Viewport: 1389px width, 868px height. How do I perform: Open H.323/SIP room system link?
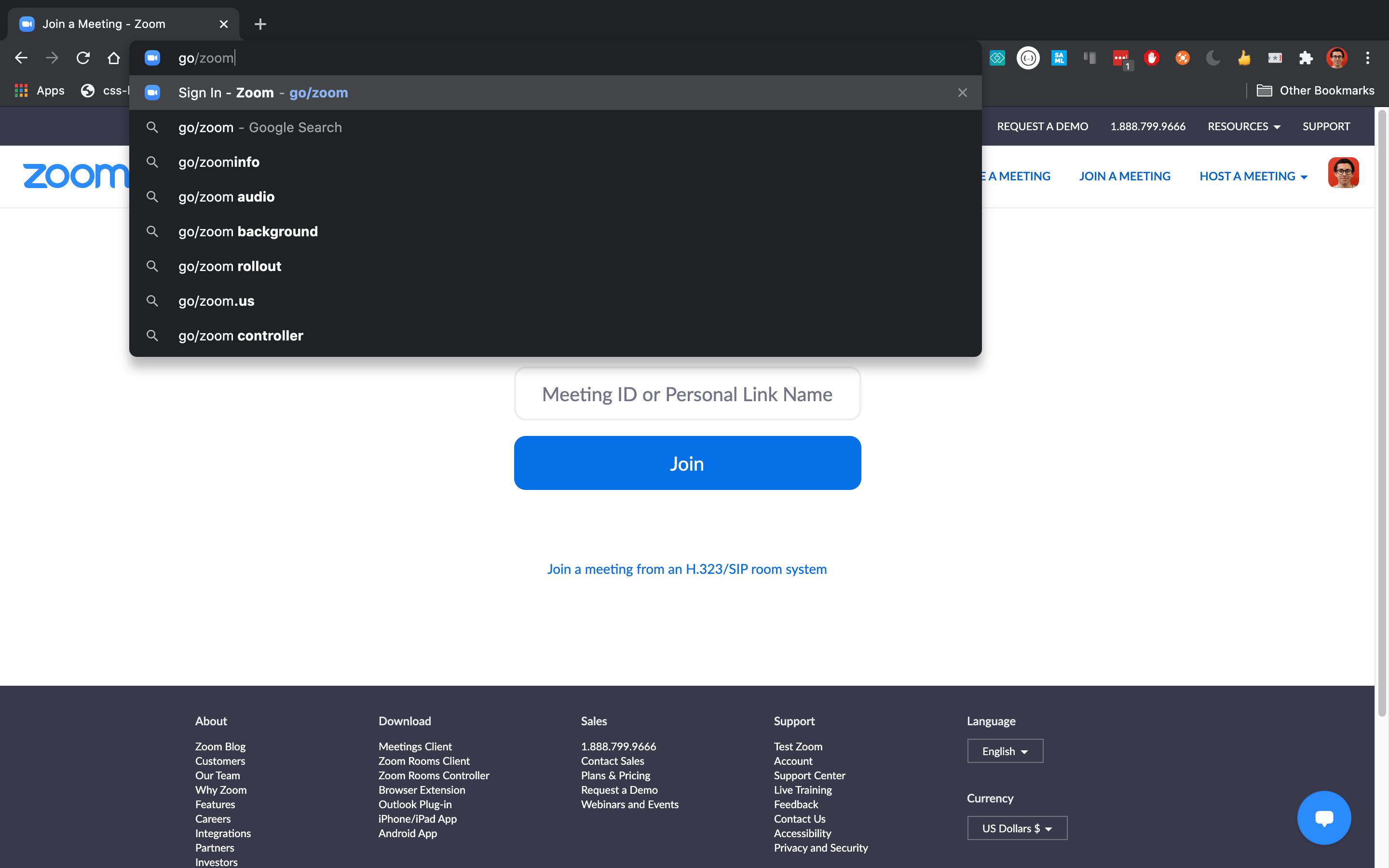tap(686, 569)
